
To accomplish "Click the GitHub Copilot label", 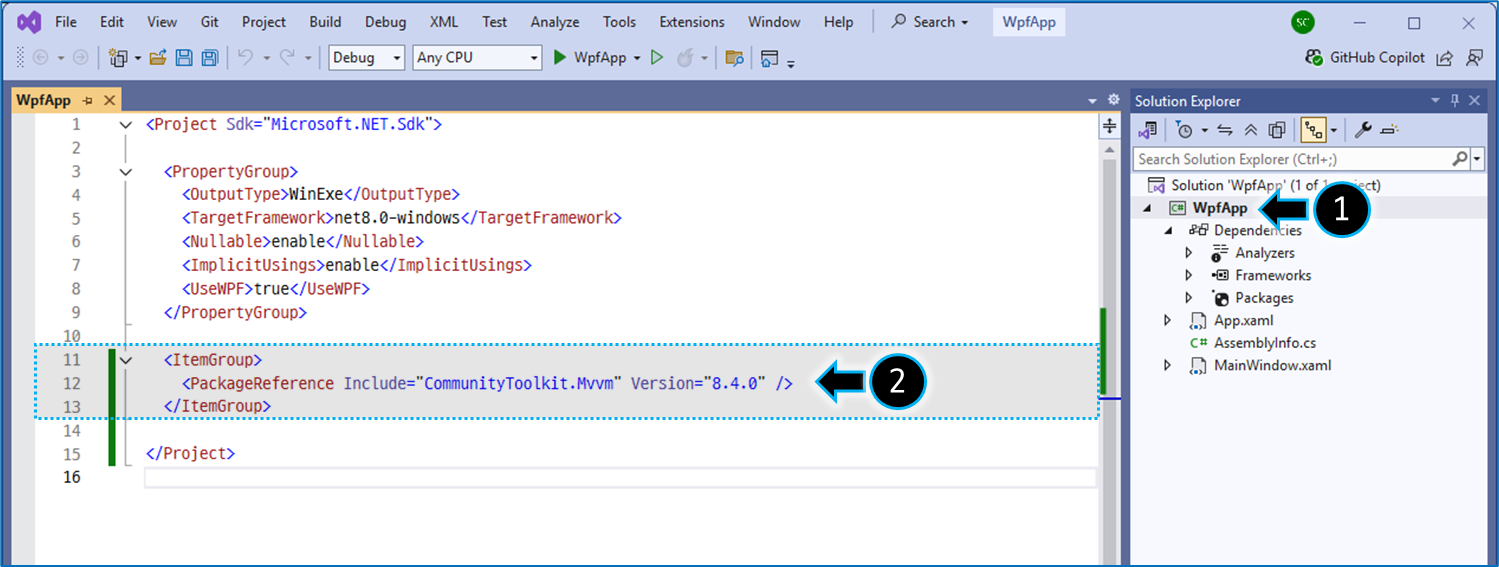I will [1377, 58].
